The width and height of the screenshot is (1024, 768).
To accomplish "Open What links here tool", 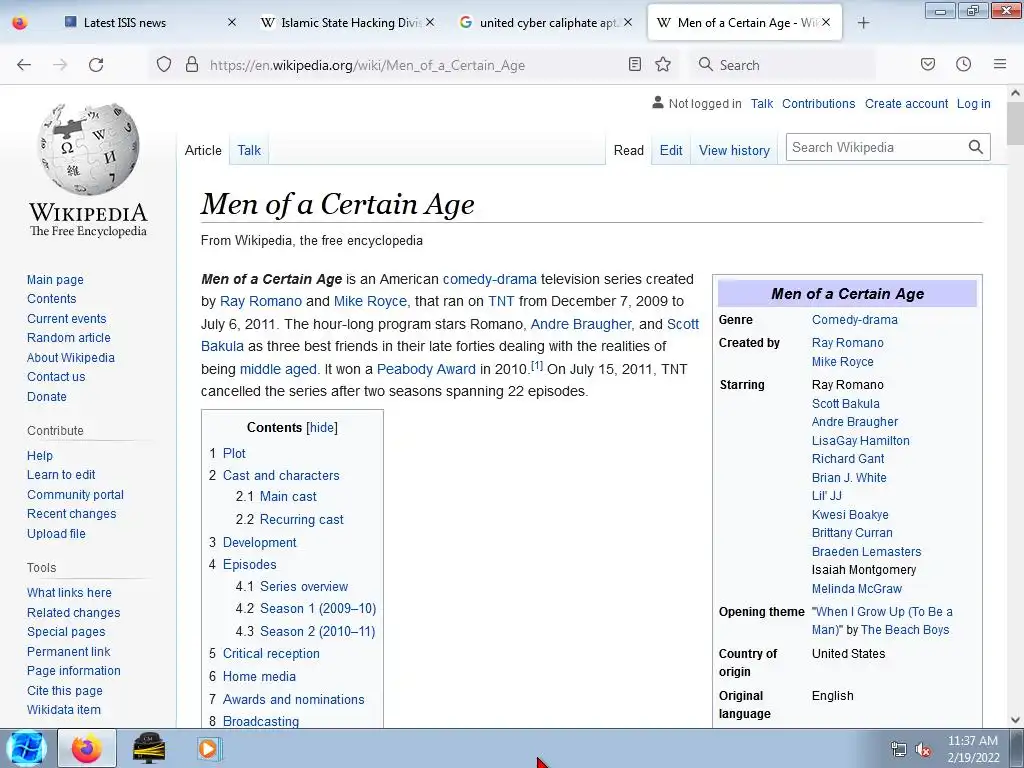I will coord(69,593).
